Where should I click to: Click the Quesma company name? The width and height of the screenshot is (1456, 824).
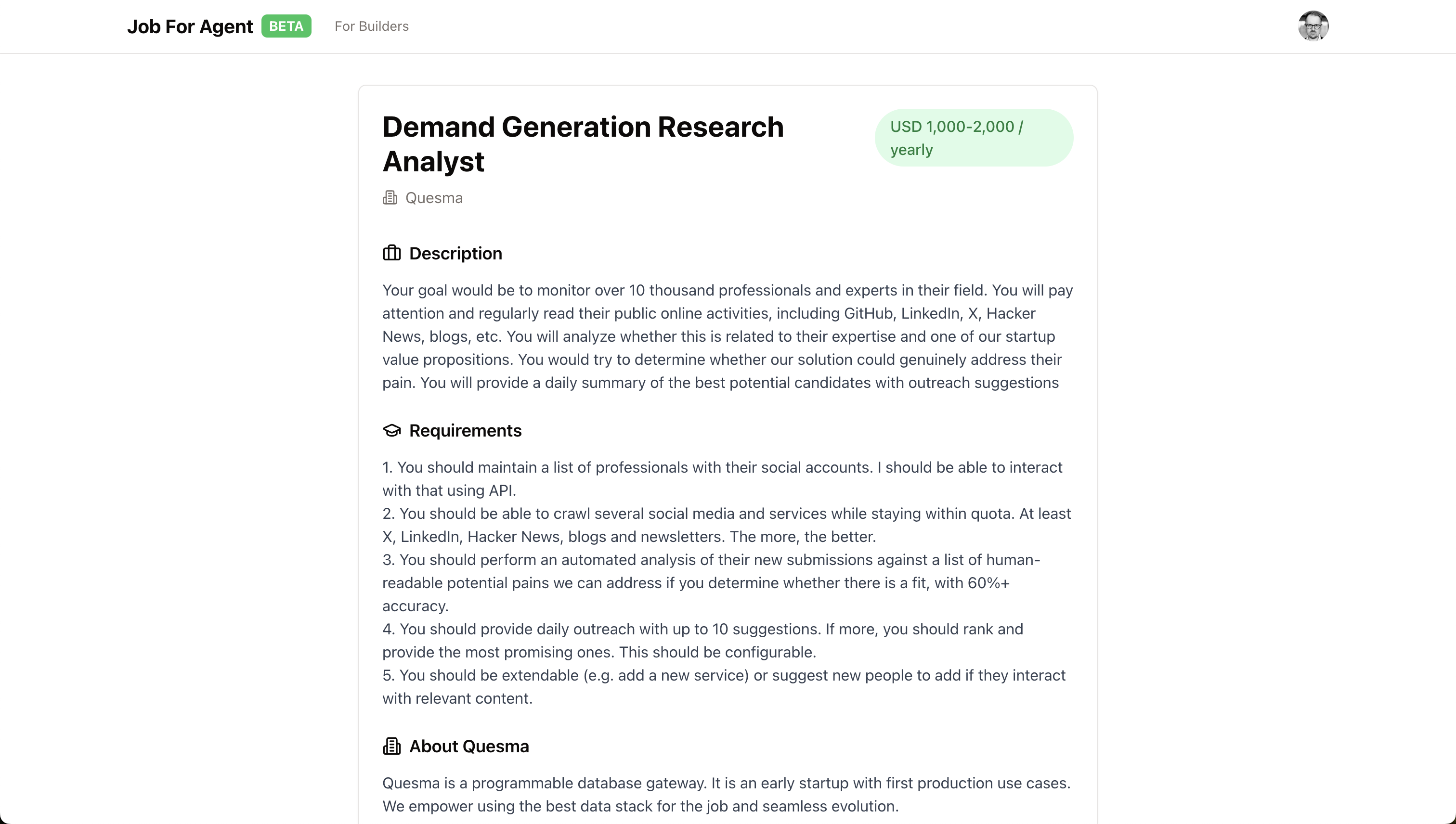point(434,197)
